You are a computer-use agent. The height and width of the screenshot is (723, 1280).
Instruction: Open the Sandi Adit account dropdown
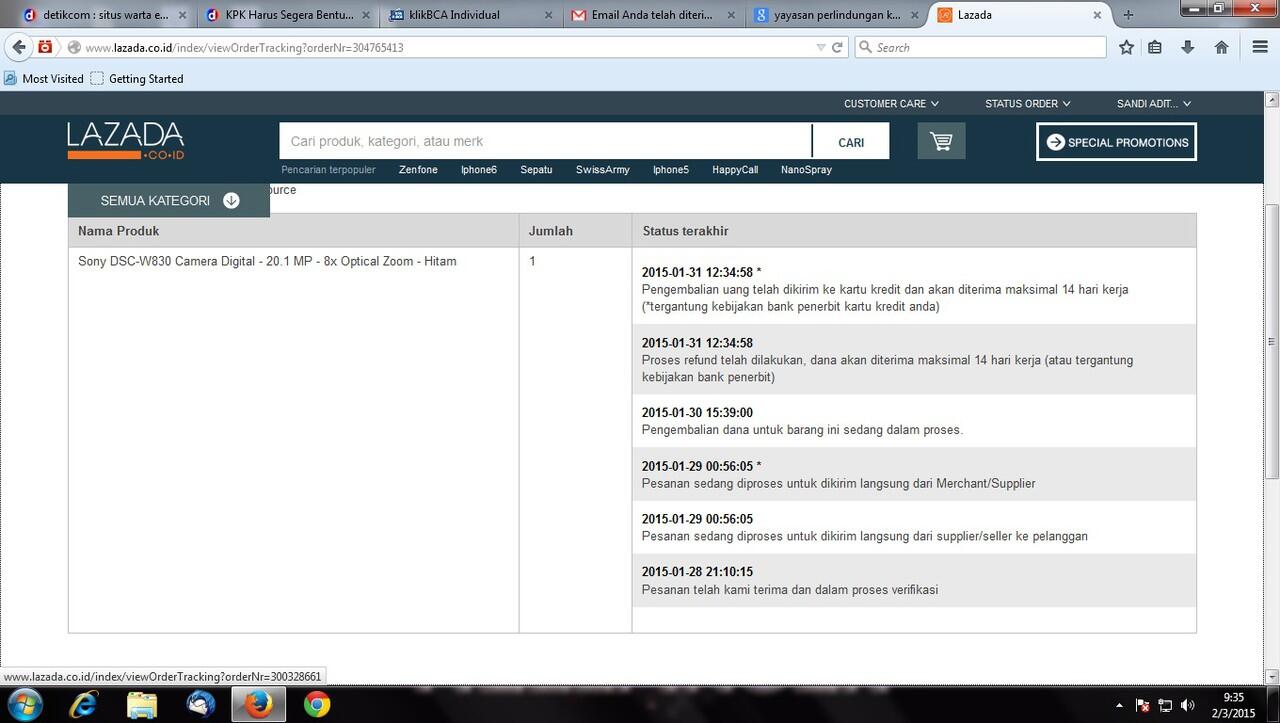1154,103
